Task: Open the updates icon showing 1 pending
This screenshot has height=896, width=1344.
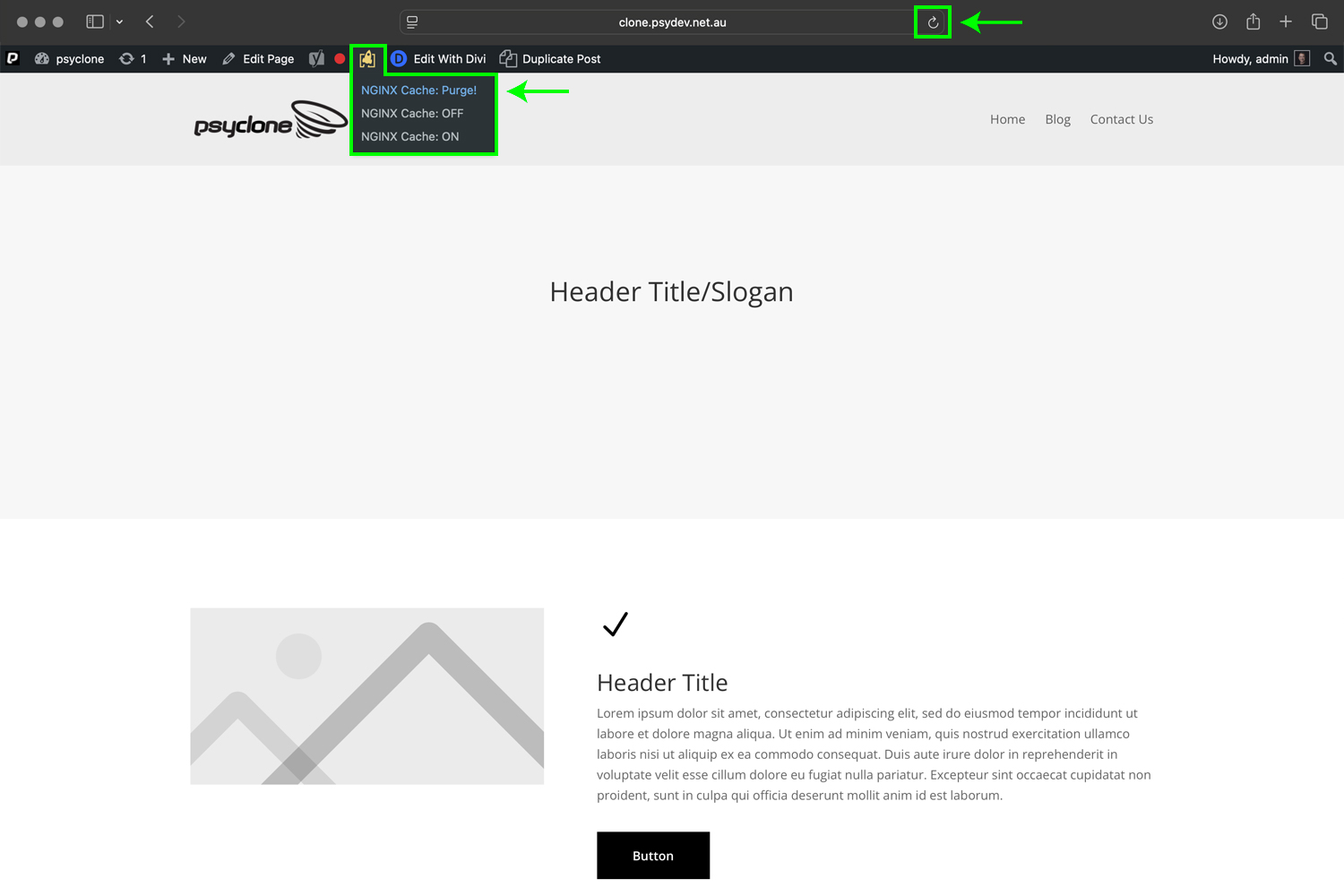Action: [133, 58]
